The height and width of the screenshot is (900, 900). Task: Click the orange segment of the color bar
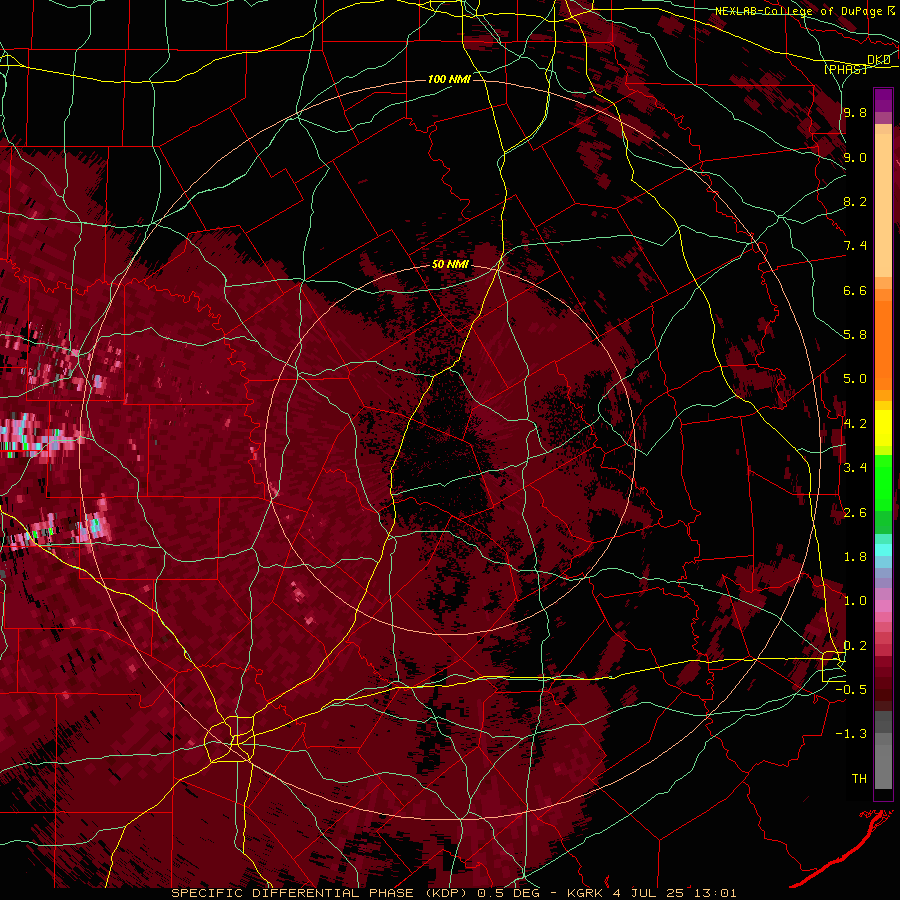pos(883,340)
